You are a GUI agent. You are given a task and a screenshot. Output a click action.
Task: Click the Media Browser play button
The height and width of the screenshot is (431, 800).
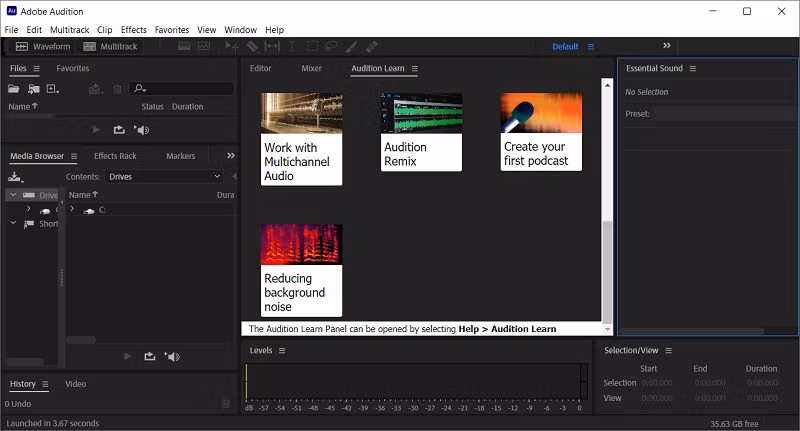click(x=128, y=356)
